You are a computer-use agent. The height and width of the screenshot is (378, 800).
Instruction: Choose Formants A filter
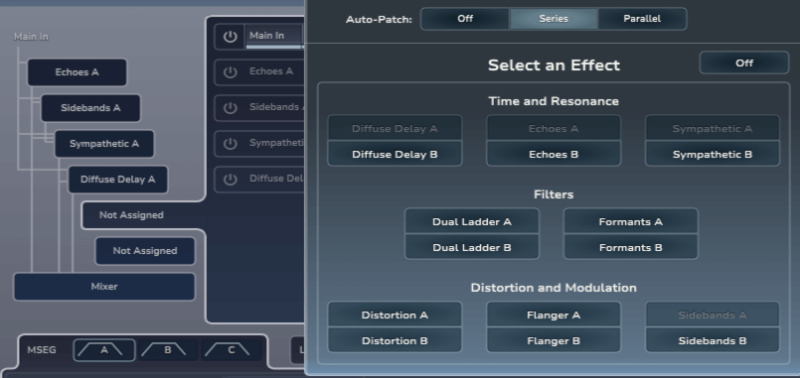[x=631, y=221]
